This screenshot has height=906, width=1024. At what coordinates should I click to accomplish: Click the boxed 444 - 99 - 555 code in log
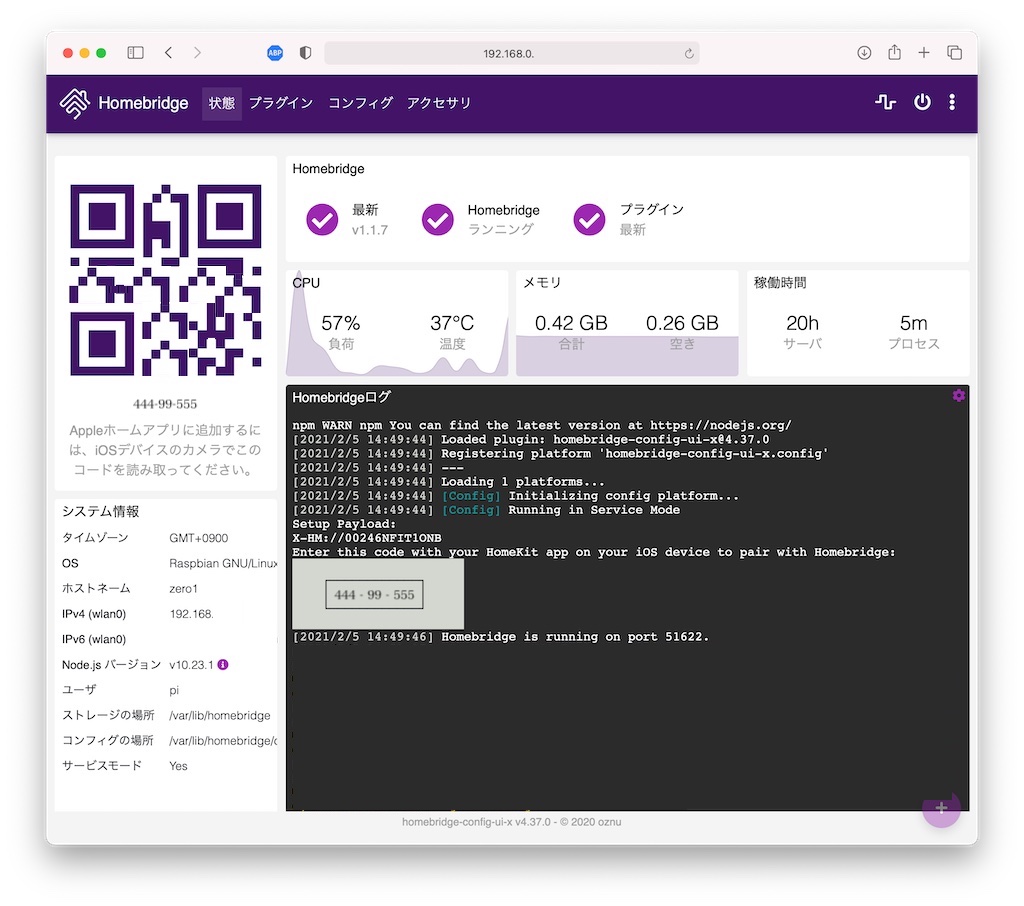pos(374,594)
